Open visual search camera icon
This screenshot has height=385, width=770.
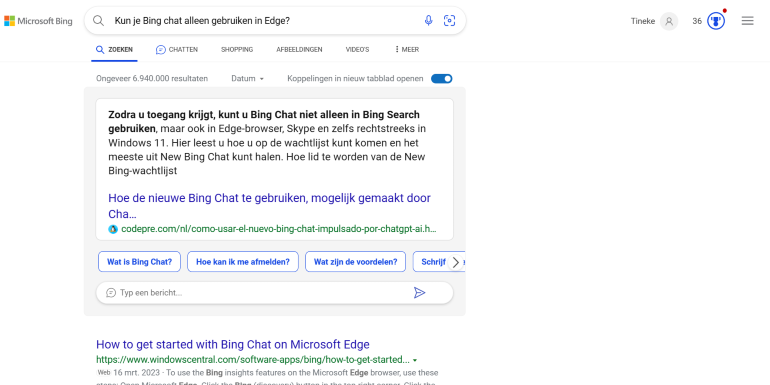[449, 21]
